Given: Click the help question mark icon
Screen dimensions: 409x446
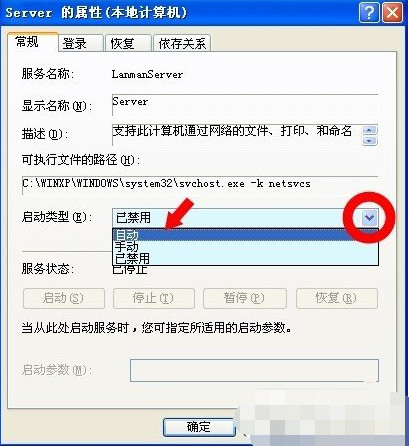Looking at the screenshot, I should [x=369, y=13].
